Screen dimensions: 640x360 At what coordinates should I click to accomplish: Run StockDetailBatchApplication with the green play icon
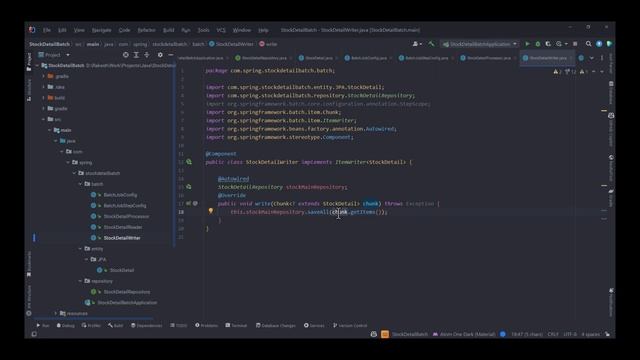click(x=527, y=44)
